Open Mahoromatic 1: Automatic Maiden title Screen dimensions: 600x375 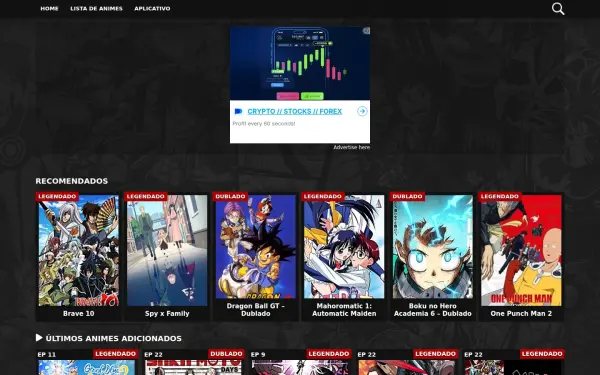[344, 310]
